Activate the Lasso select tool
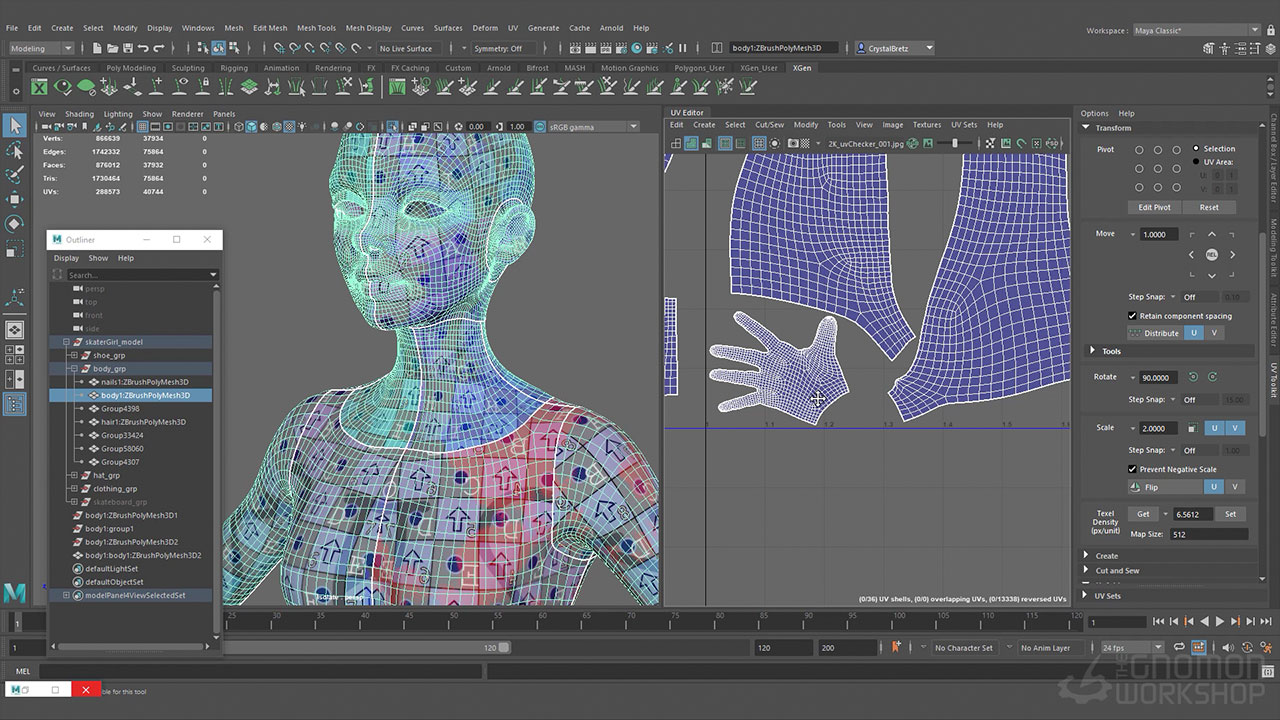The width and height of the screenshot is (1280, 720). coord(15,150)
